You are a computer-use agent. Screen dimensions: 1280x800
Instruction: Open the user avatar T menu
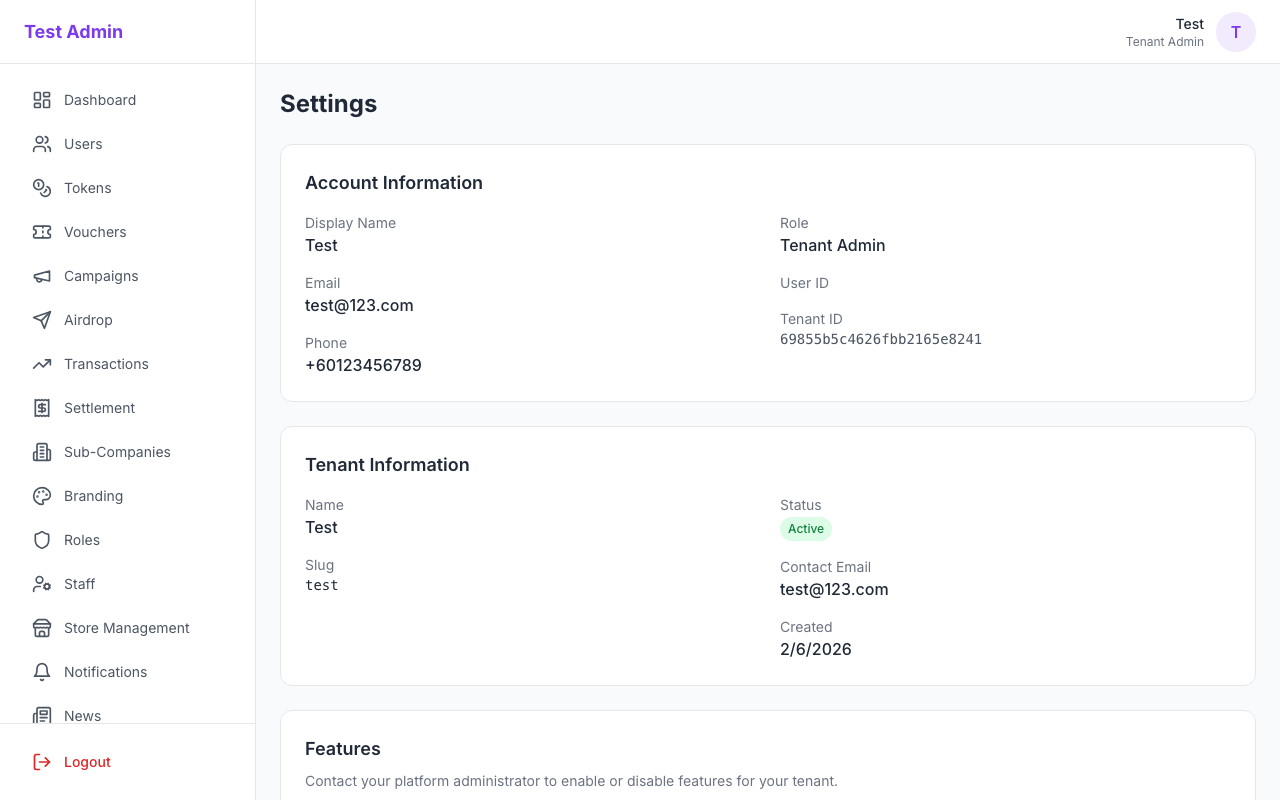pyautogui.click(x=1235, y=32)
